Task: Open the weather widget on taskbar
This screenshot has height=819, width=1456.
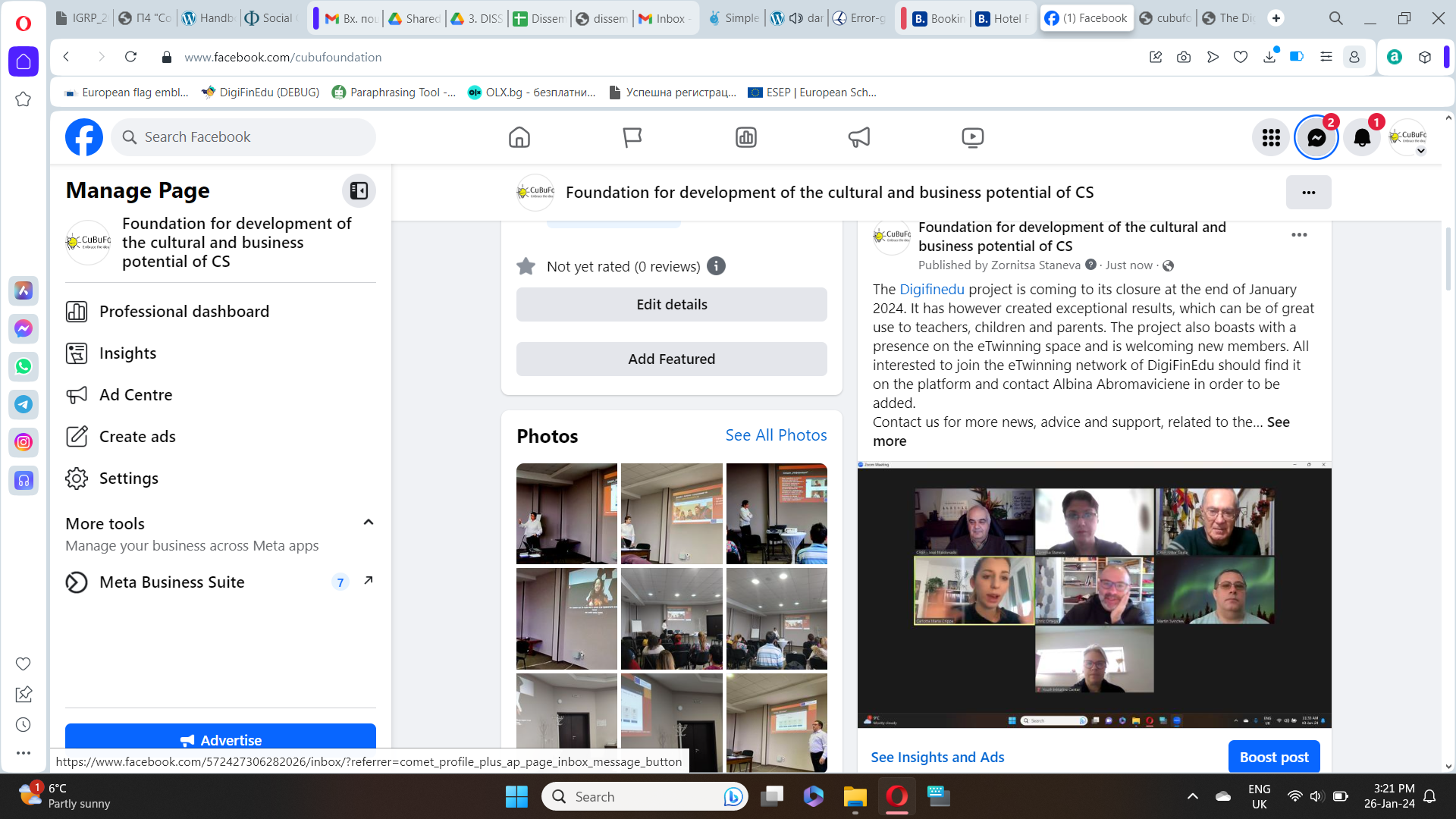Action: [x=64, y=796]
